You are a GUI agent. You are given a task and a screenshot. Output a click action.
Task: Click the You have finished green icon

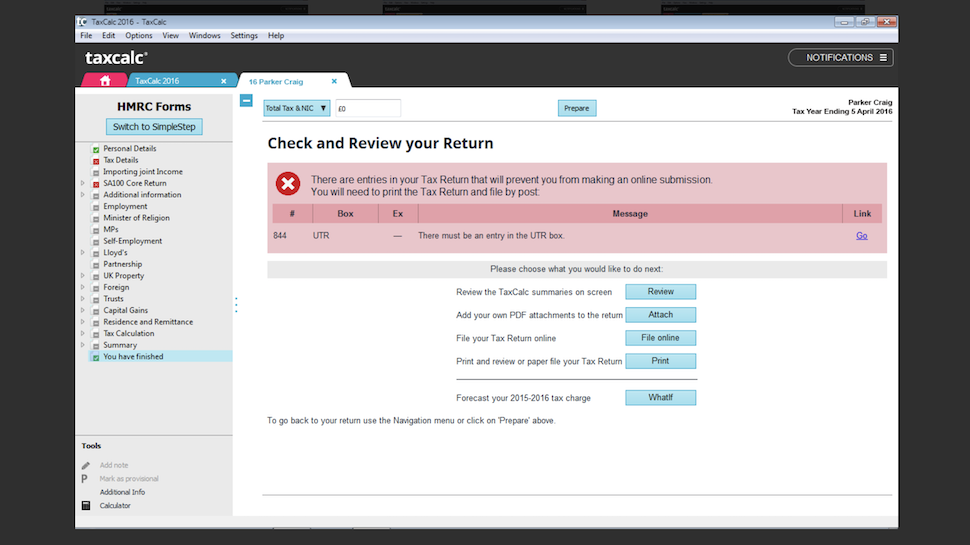96,358
